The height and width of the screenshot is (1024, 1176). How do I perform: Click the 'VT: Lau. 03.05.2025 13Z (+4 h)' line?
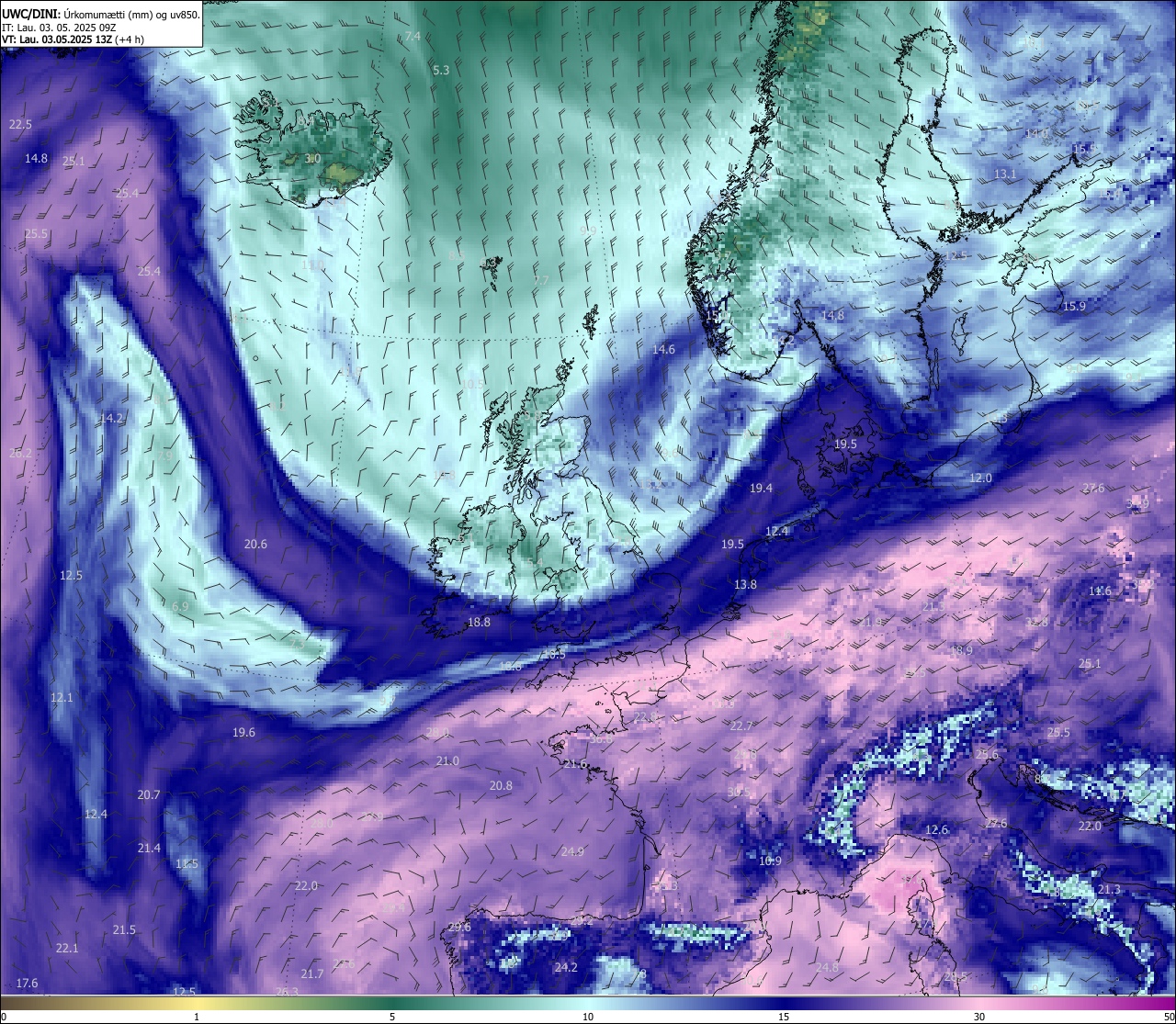pyautogui.click(x=73, y=39)
